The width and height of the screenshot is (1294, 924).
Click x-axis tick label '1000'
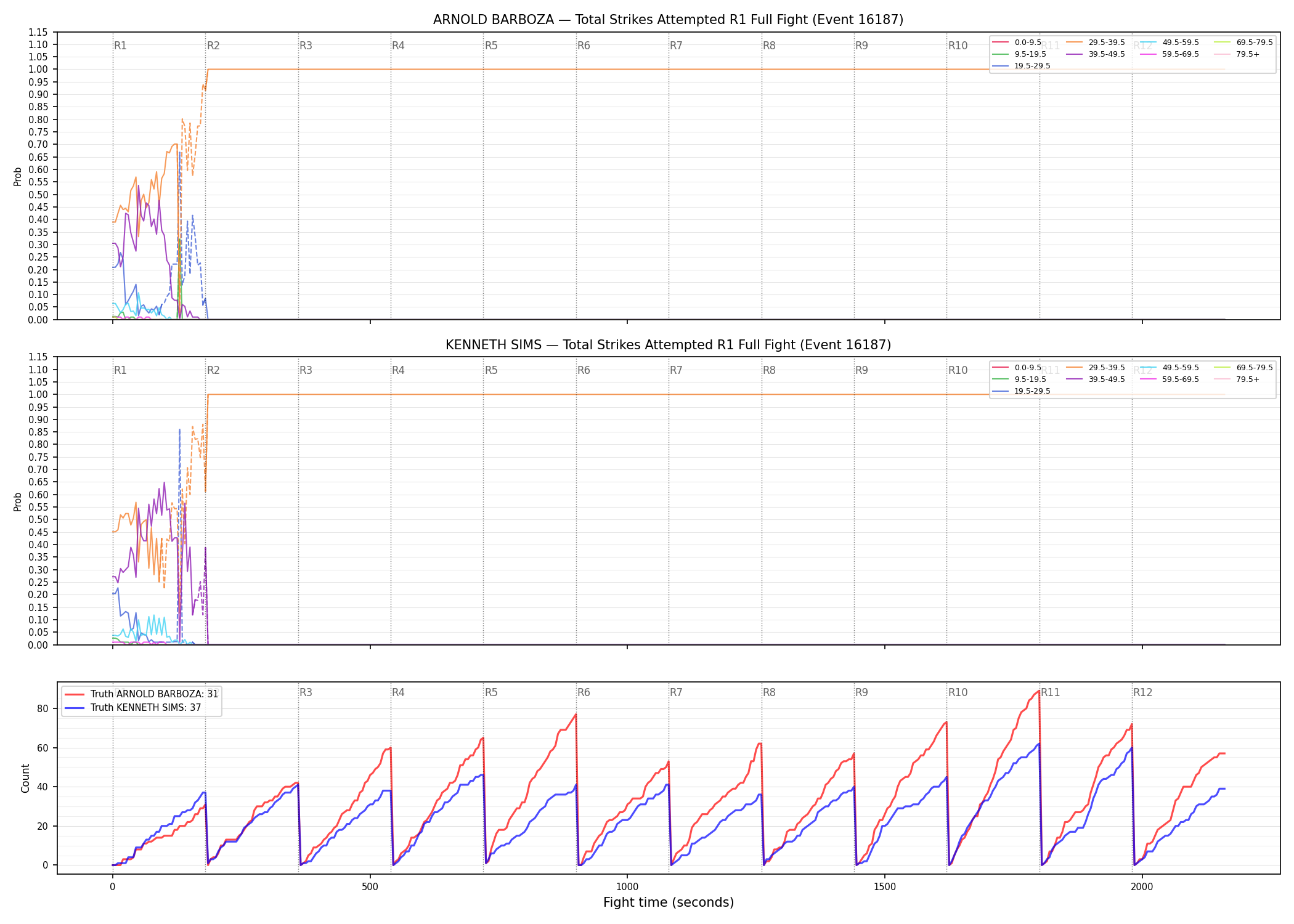(627, 887)
